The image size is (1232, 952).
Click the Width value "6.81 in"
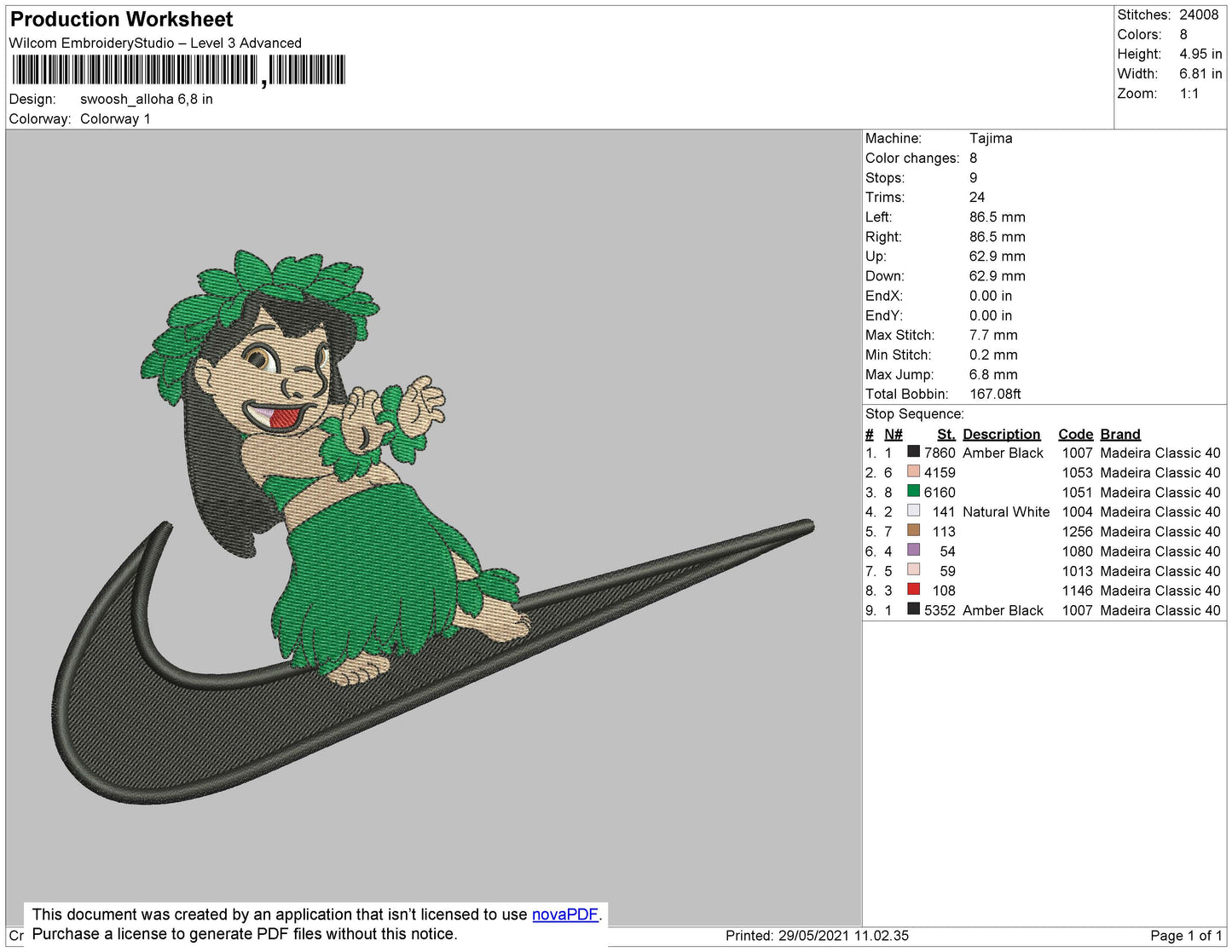(x=1200, y=74)
